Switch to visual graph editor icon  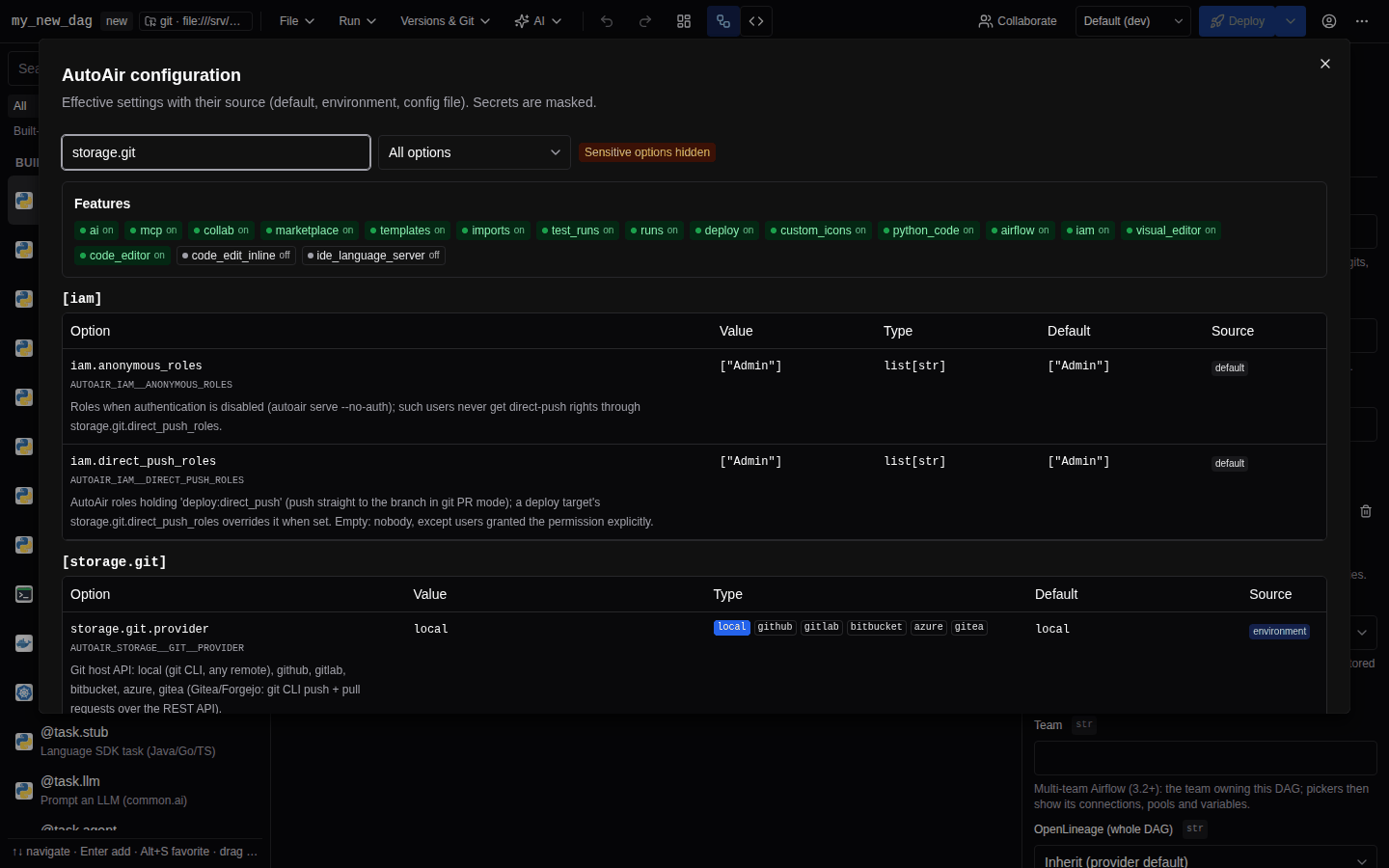click(723, 21)
